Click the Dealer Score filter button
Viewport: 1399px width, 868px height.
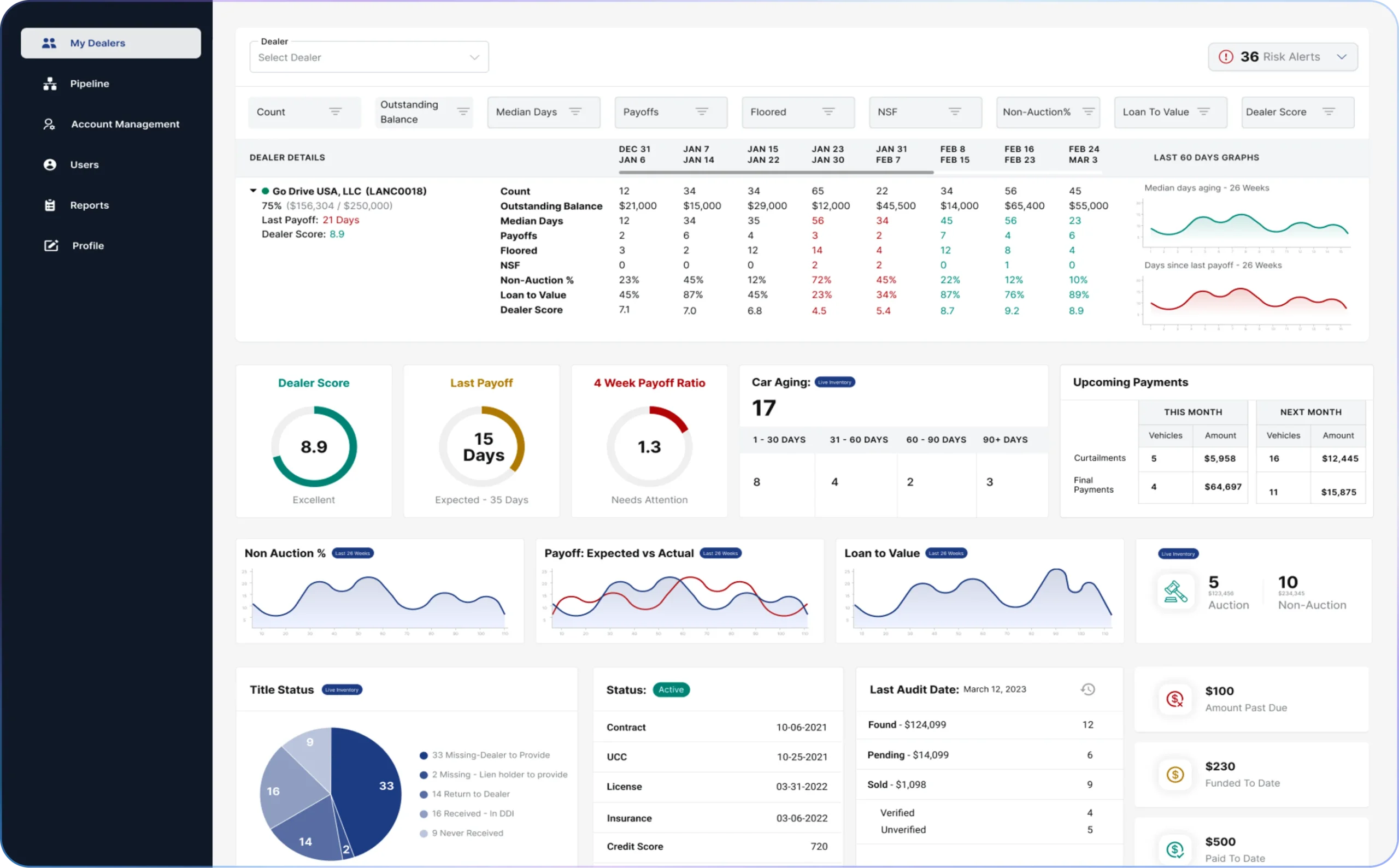coord(1297,112)
